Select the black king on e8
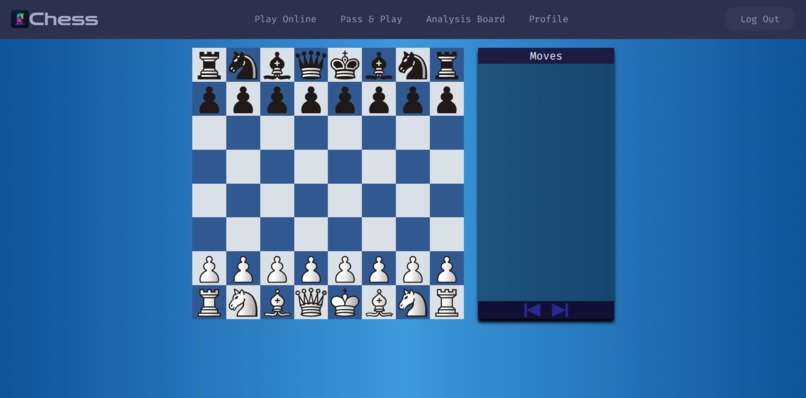The image size is (806, 398). (345, 65)
